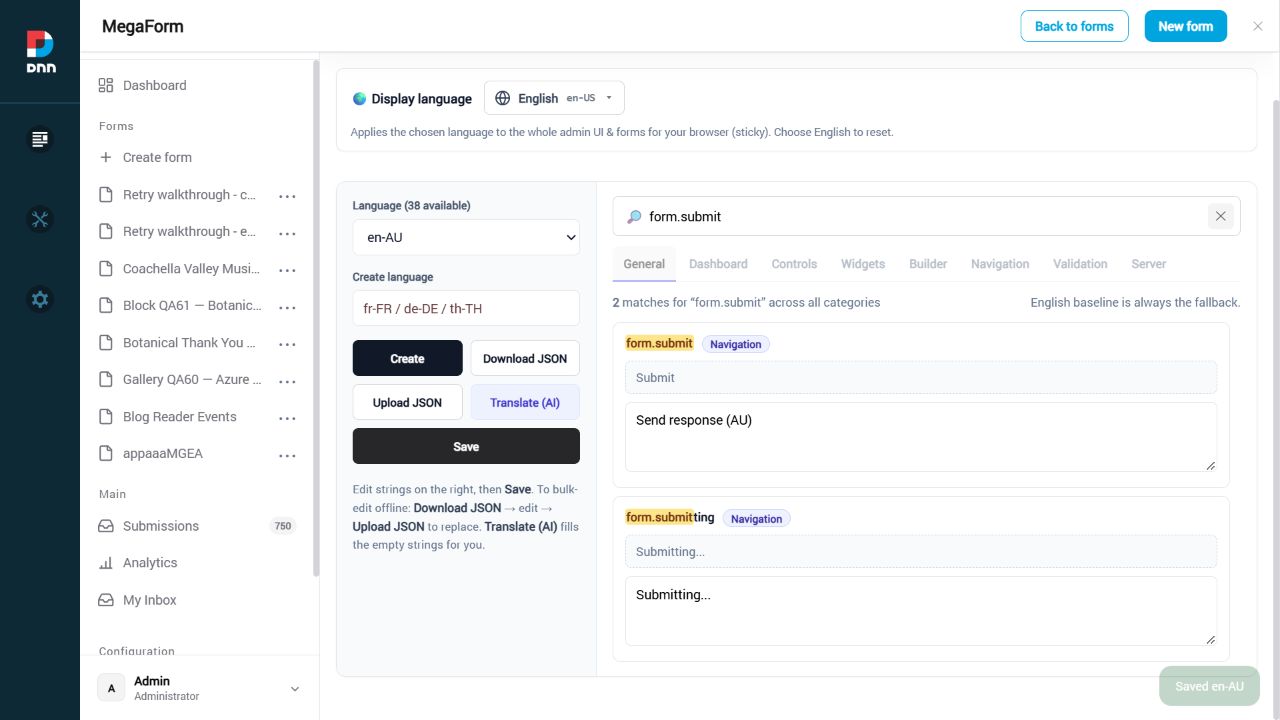This screenshot has width=1280, height=720.
Task: Click the Create language button
Action: [x=407, y=358]
